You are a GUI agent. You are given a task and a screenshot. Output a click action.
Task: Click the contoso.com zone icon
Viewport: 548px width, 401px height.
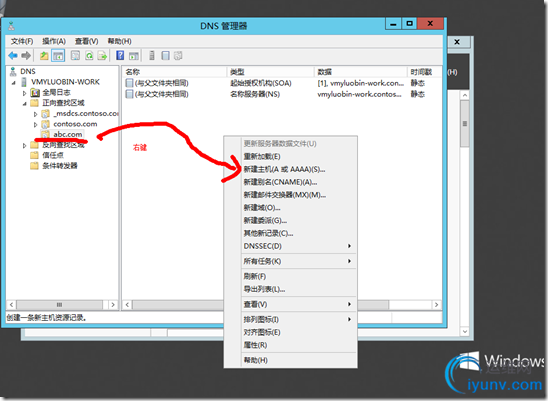[45, 124]
